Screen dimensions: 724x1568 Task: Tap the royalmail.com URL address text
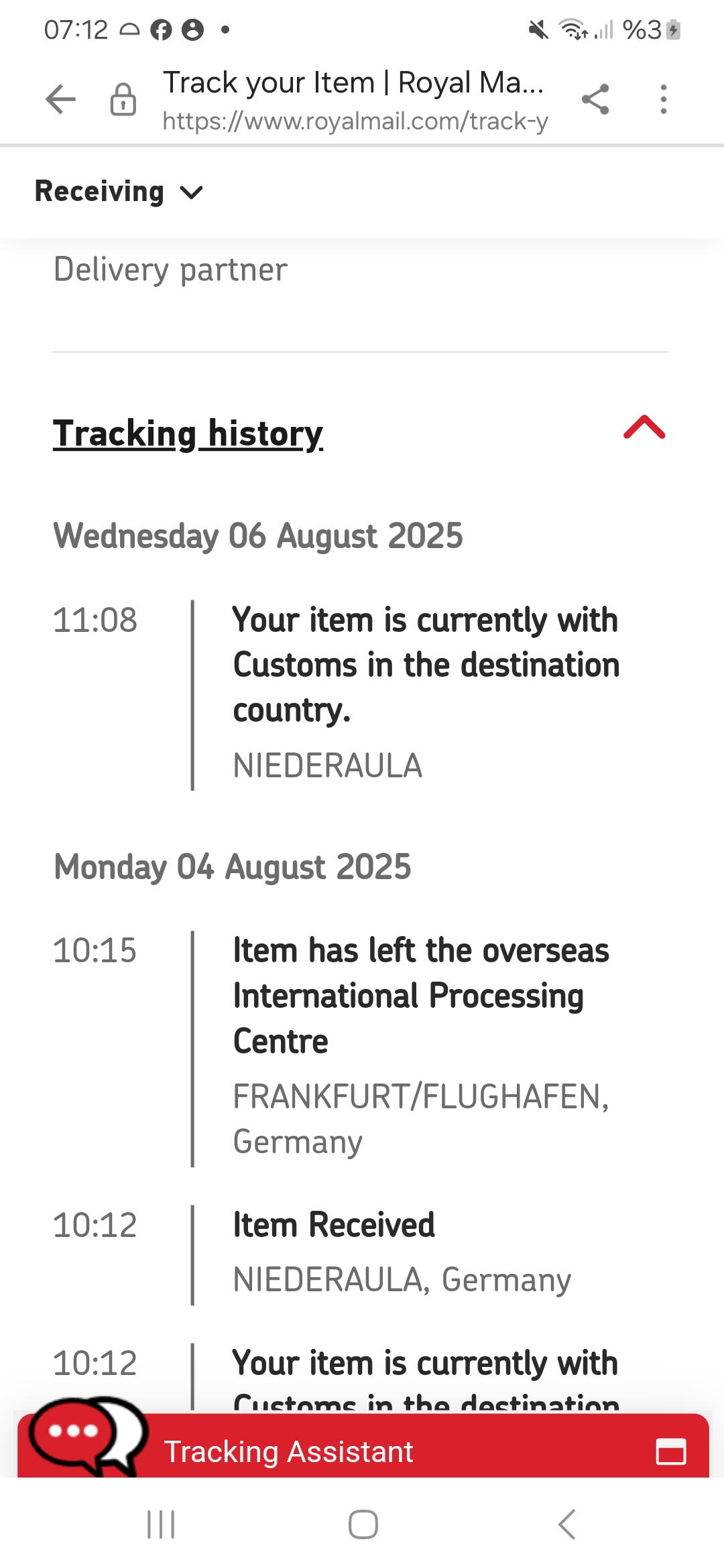(x=355, y=121)
